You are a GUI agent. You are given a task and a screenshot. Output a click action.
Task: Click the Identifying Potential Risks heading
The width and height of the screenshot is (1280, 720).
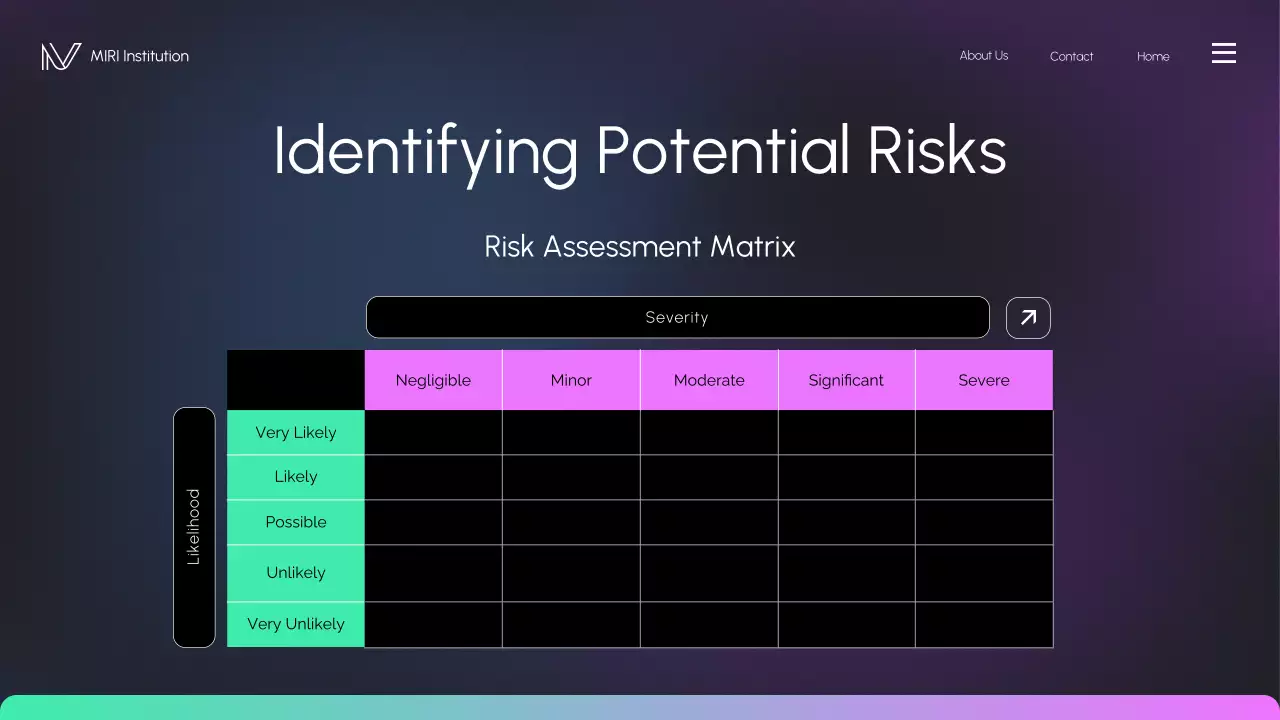(640, 152)
